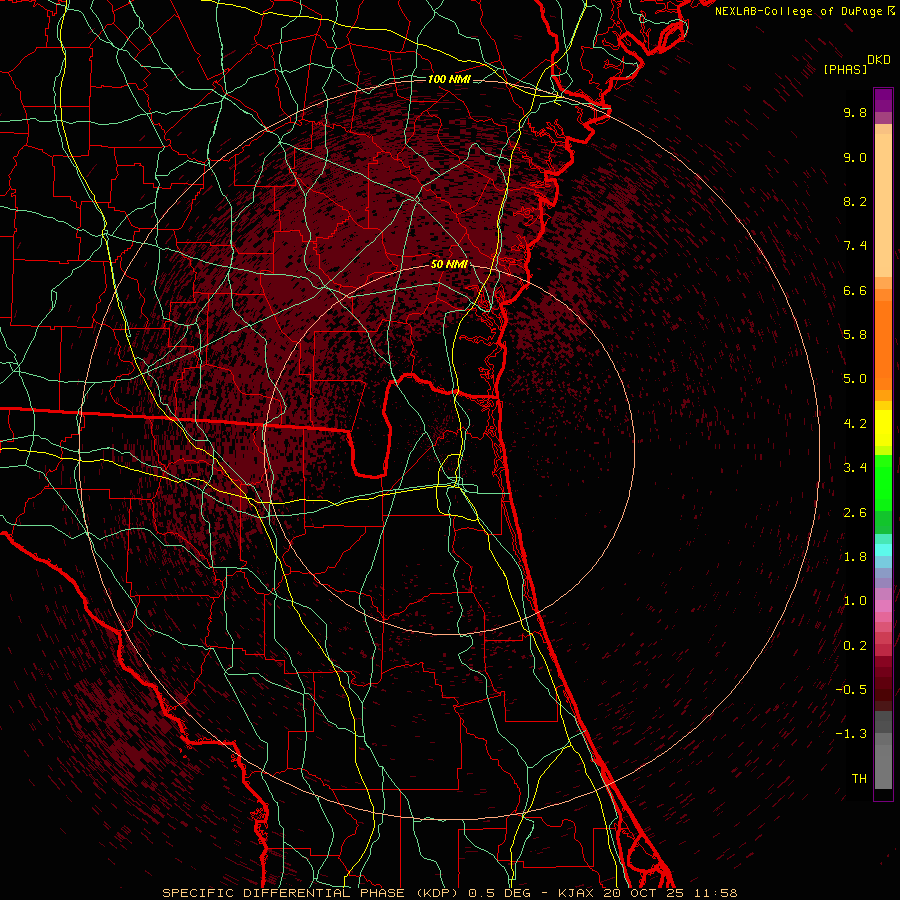The height and width of the screenshot is (900, 900).
Task: Click the 20 OCT 25 date in caption
Action: click(644, 893)
